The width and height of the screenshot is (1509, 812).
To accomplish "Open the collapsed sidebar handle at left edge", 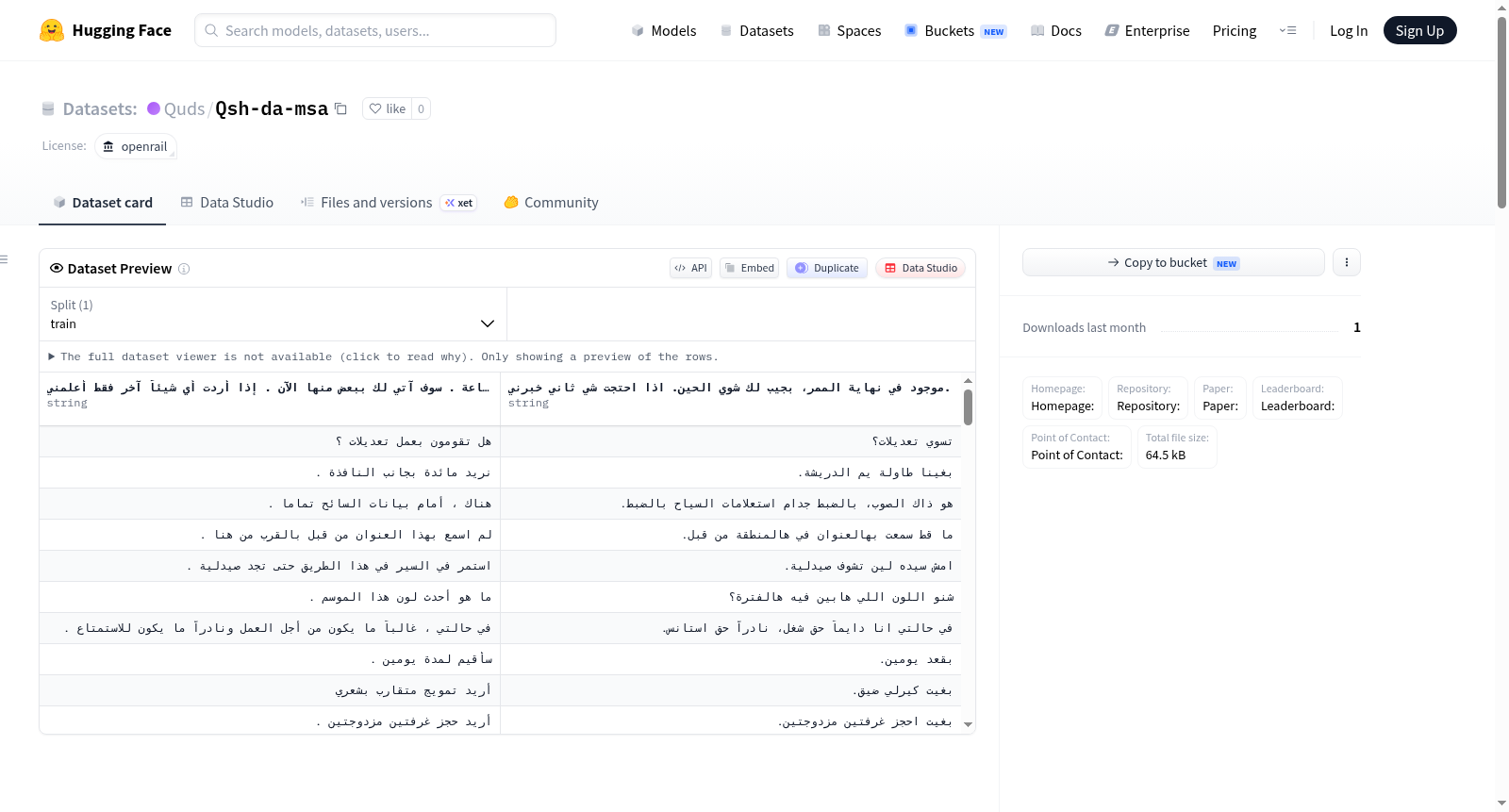I will click(x=5, y=259).
